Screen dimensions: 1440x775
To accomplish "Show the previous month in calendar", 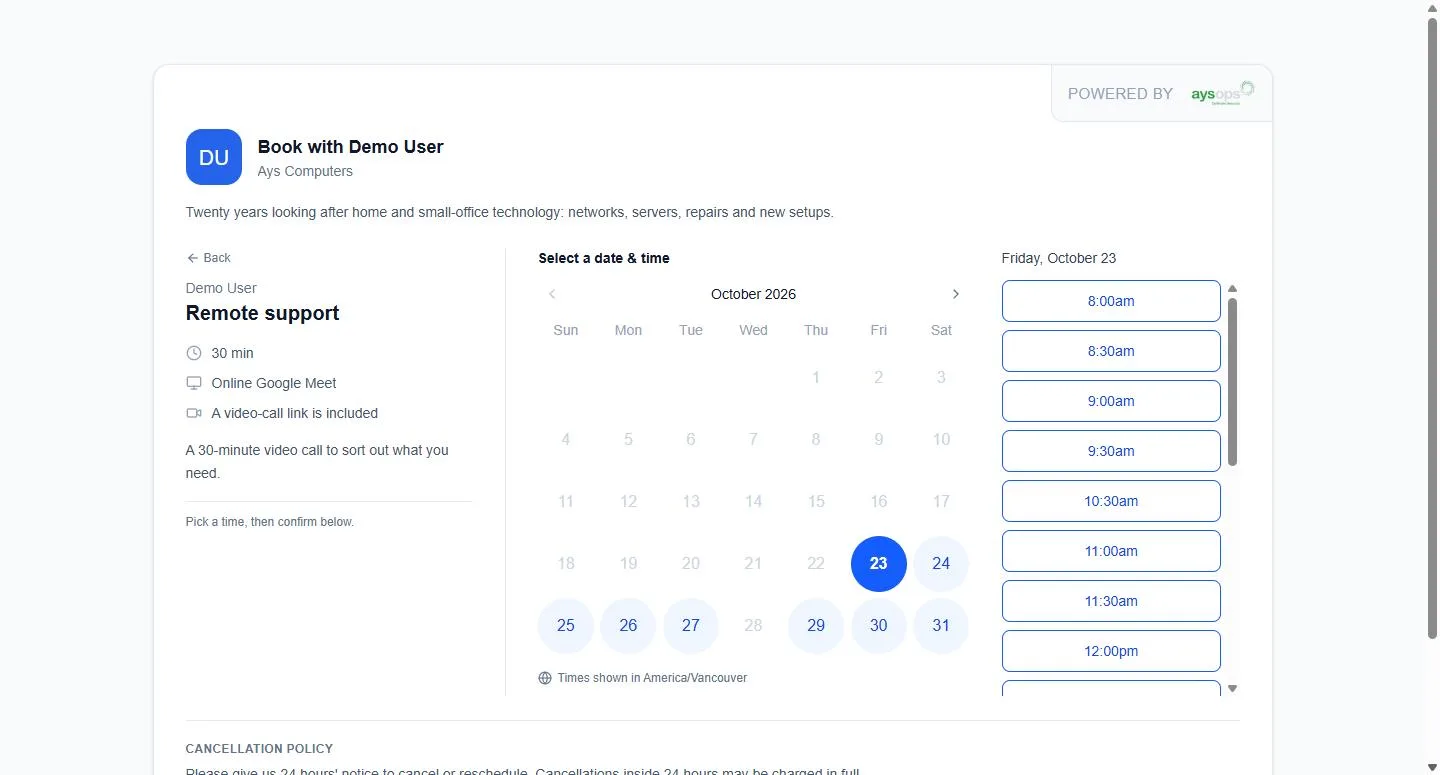I will click(552, 294).
